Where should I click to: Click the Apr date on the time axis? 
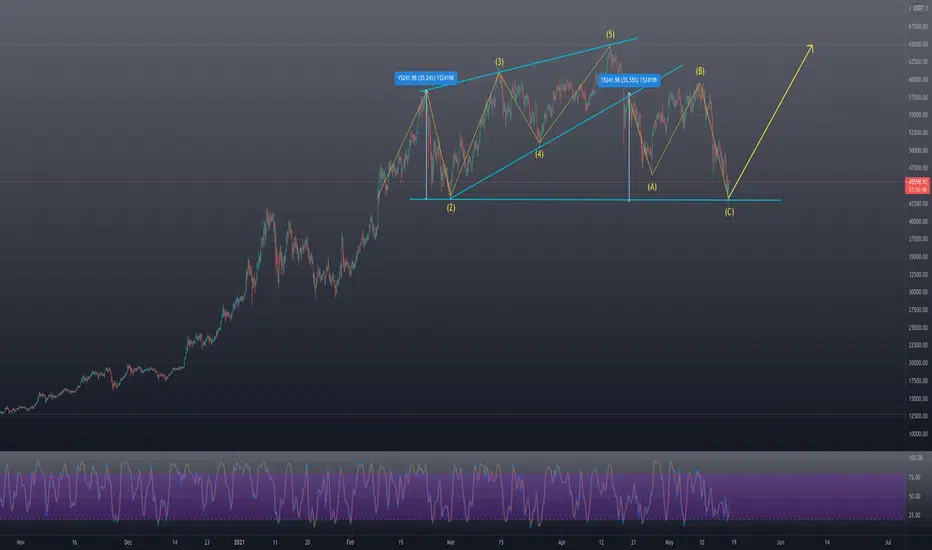(x=562, y=542)
